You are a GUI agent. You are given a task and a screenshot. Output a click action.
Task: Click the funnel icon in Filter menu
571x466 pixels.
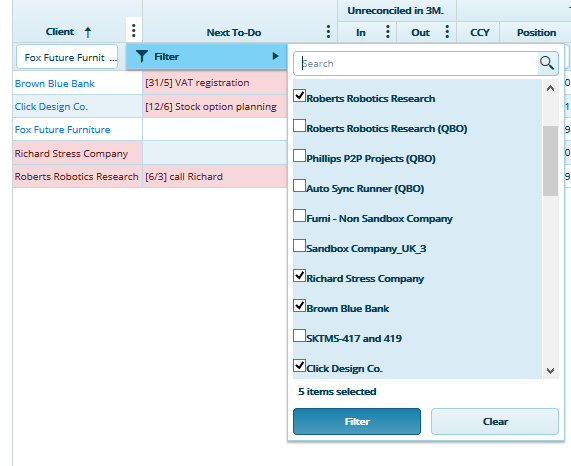tap(142, 56)
